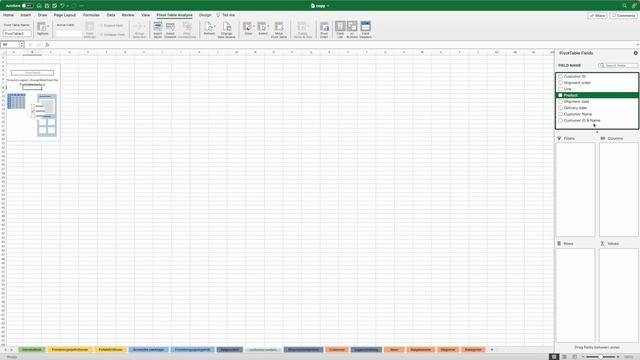Check the Shipment date field
The image size is (640, 360).
(560, 101)
